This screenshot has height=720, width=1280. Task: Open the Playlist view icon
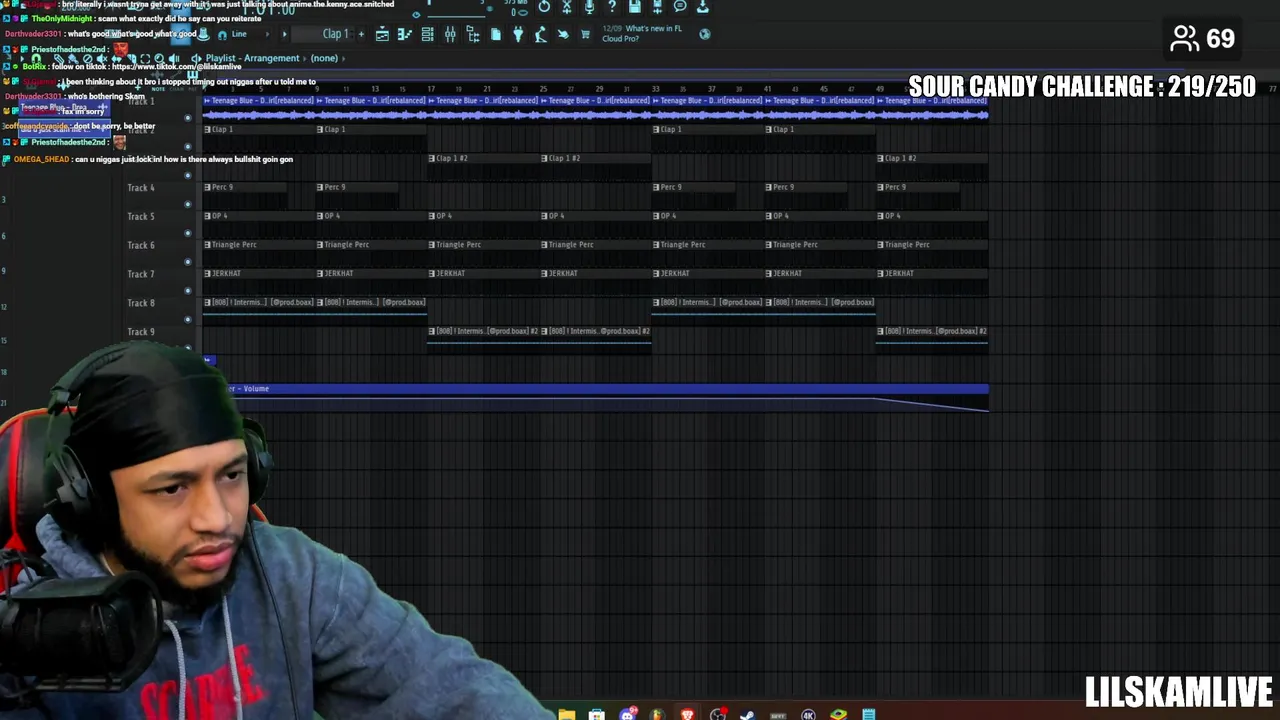[382, 34]
